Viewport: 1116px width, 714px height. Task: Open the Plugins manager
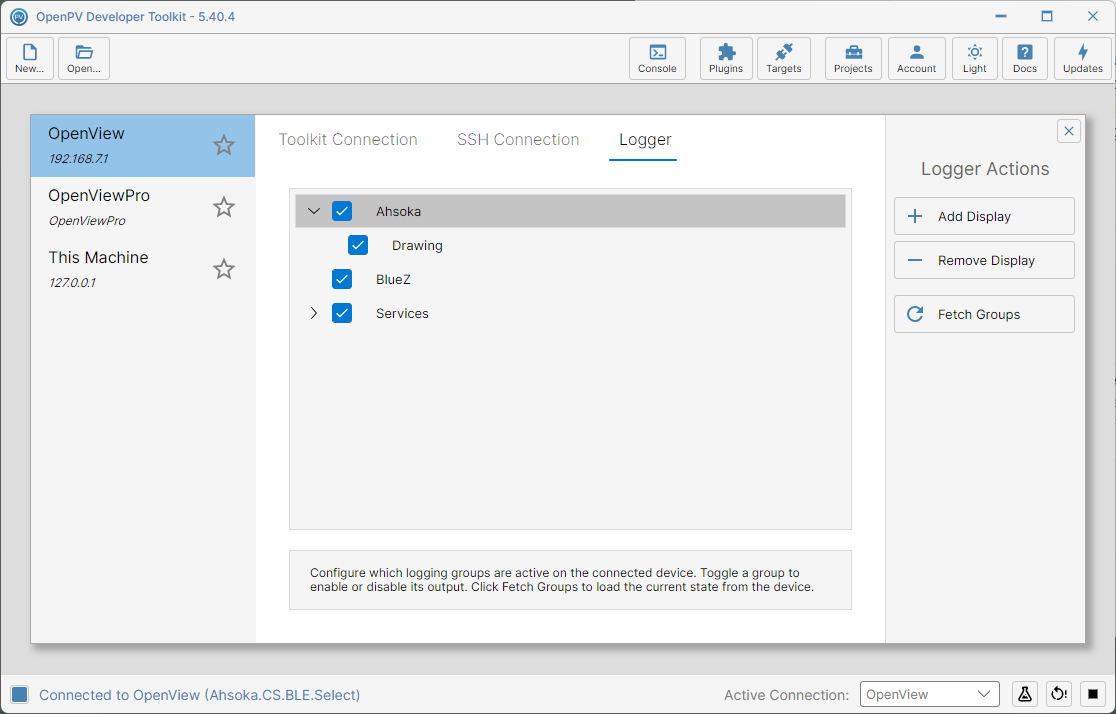click(726, 58)
